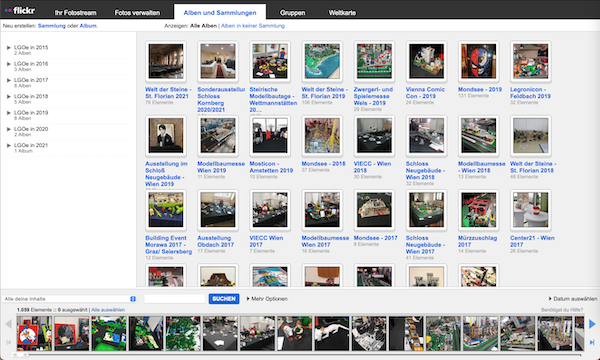Switch to Fotos verwalten tab
The width and height of the screenshot is (600, 360).
tap(137, 13)
